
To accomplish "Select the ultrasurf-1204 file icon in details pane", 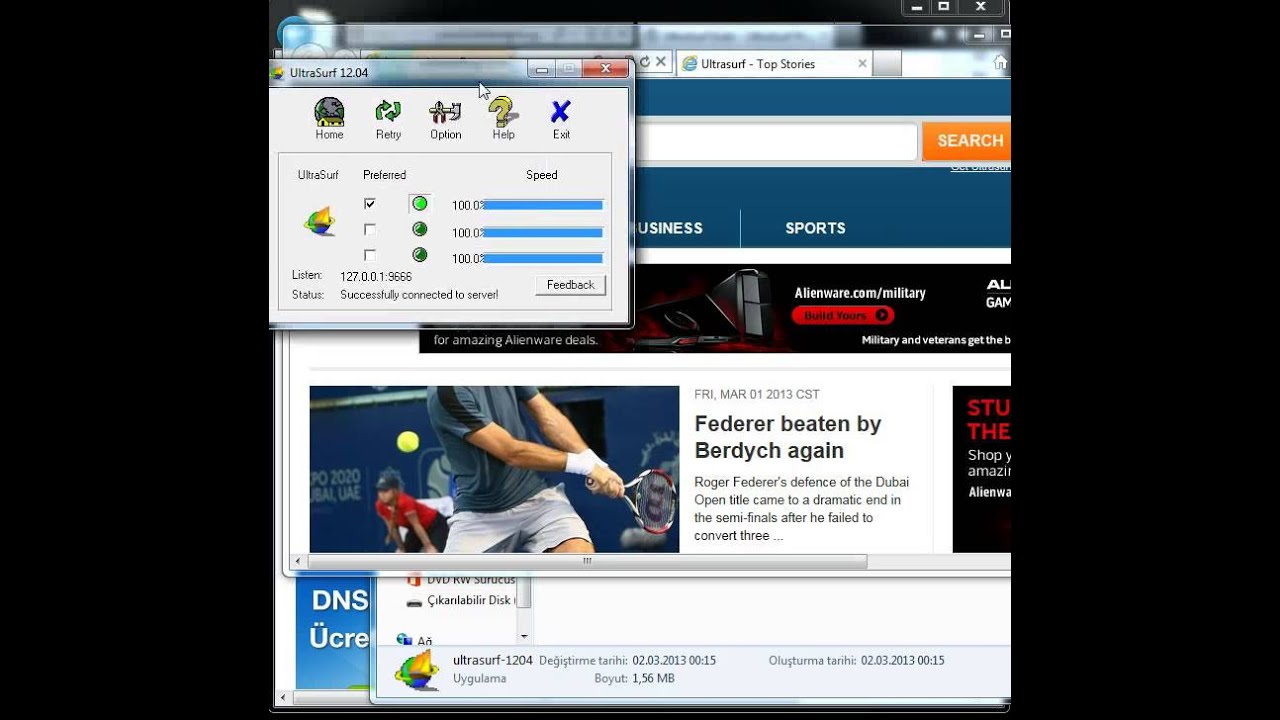I will pyautogui.click(x=417, y=669).
